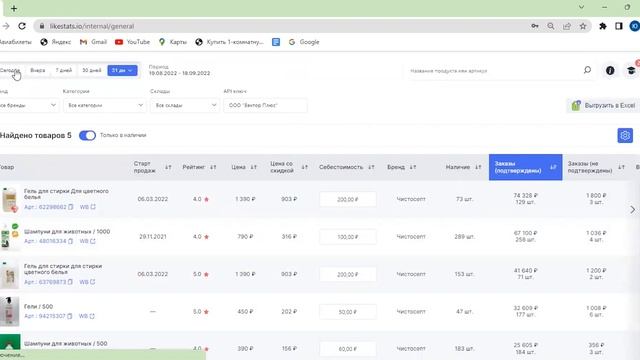The image size is (640, 360).
Task: Open a new browser tab
Action: [14, 8]
